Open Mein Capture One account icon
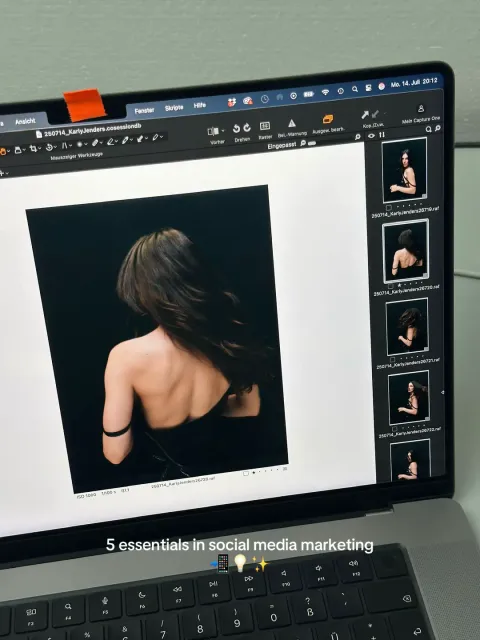 click(421, 109)
